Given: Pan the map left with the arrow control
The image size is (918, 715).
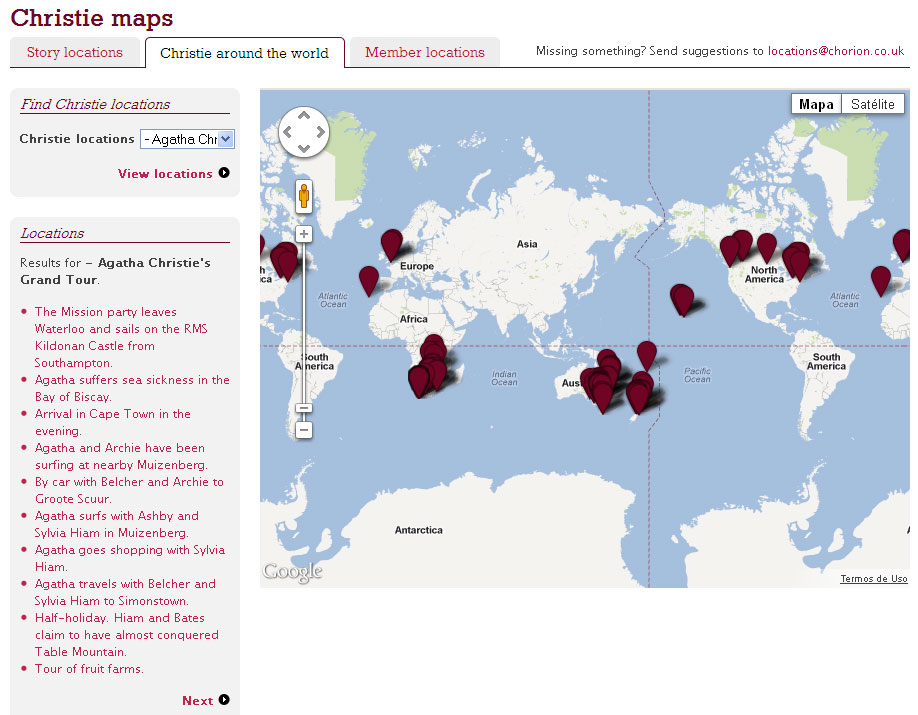Looking at the screenshot, I should coord(287,132).
